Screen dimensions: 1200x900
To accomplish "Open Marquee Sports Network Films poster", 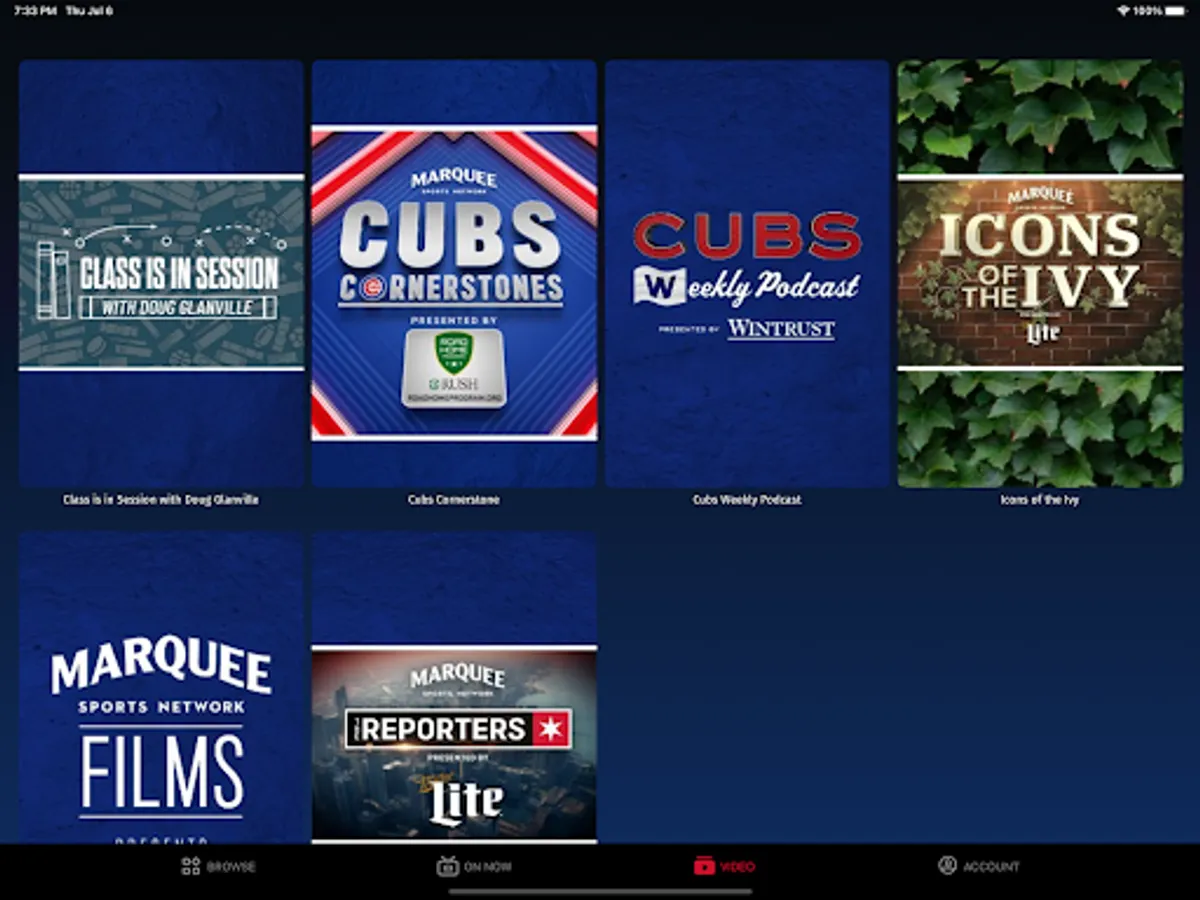I will coord(161,688).
